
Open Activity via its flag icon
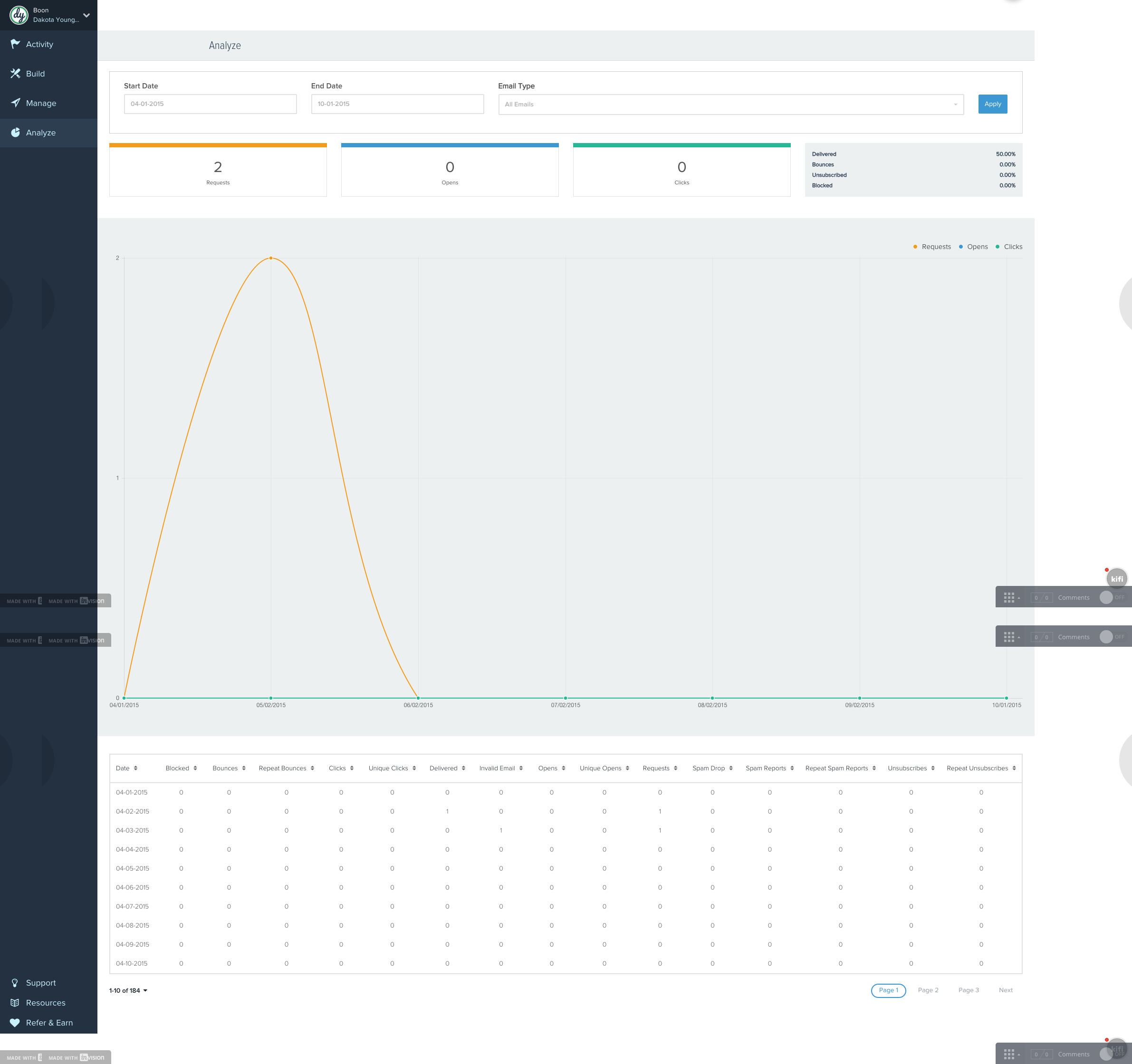pyautogui.click(x=15, y=44)
